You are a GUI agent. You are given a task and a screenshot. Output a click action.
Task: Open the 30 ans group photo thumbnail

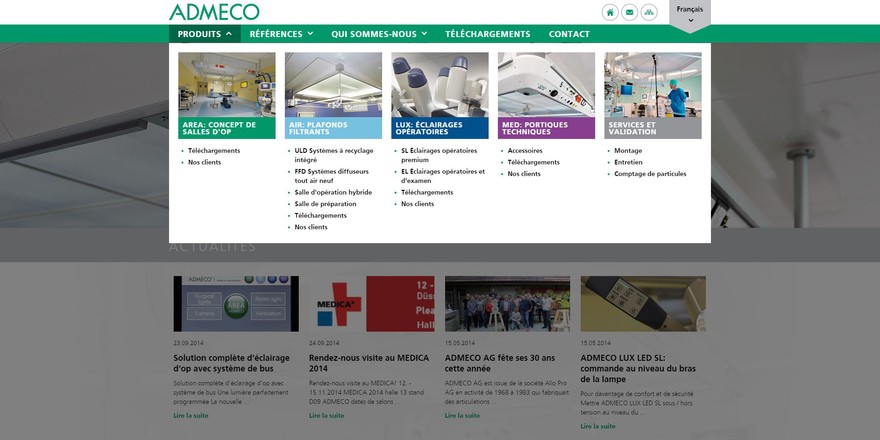(x=507, y=304)
